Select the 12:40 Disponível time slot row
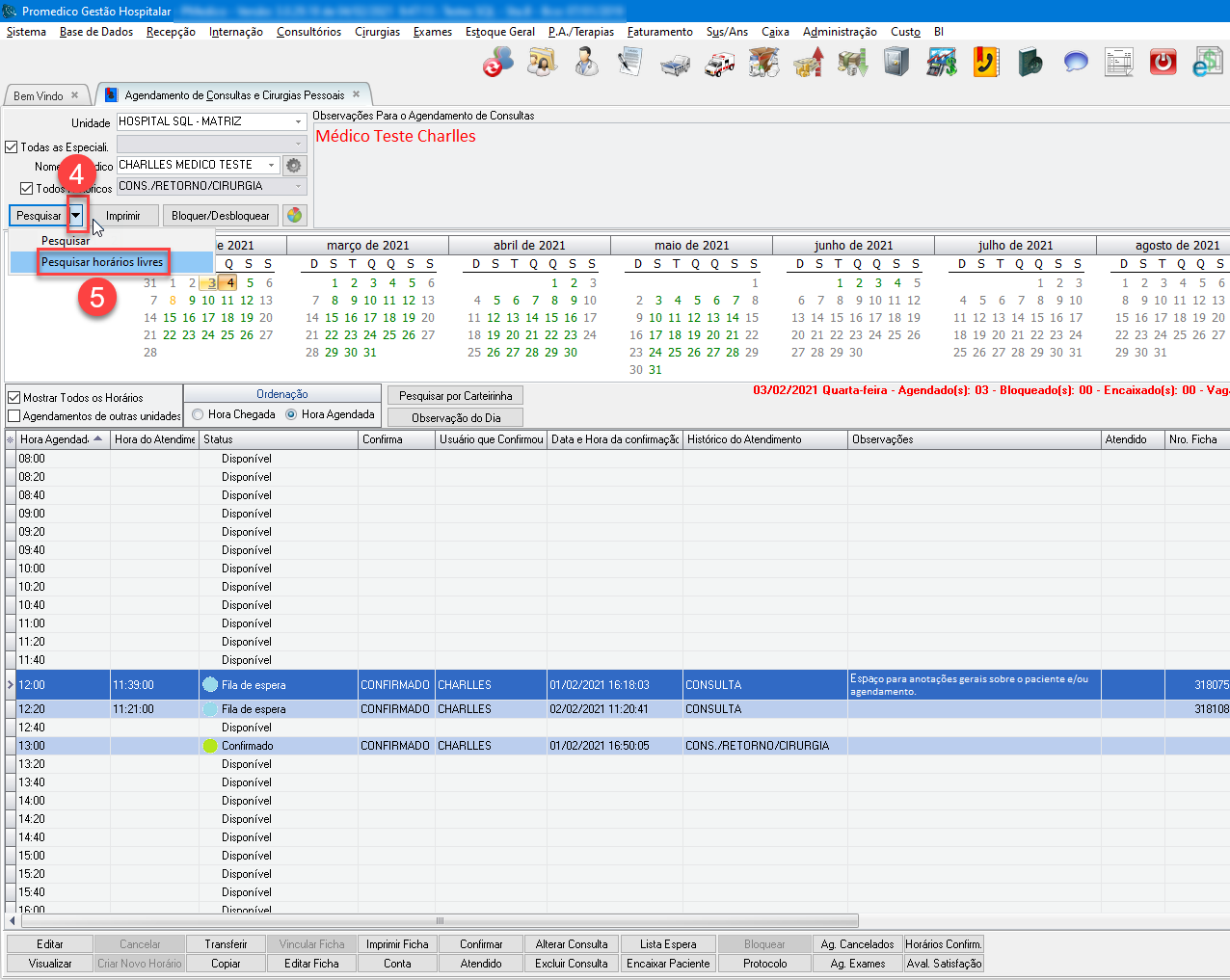Viewport: 1230px width, 980px height. 247,728
